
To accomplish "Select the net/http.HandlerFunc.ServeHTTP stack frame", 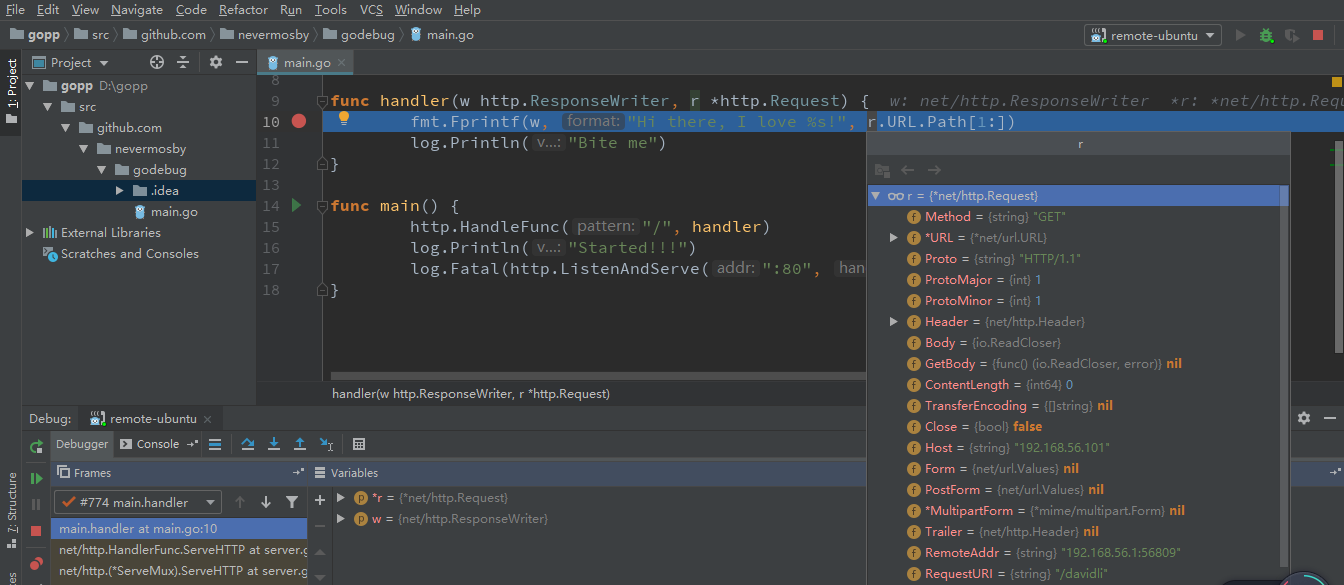I will coord(182,549).
